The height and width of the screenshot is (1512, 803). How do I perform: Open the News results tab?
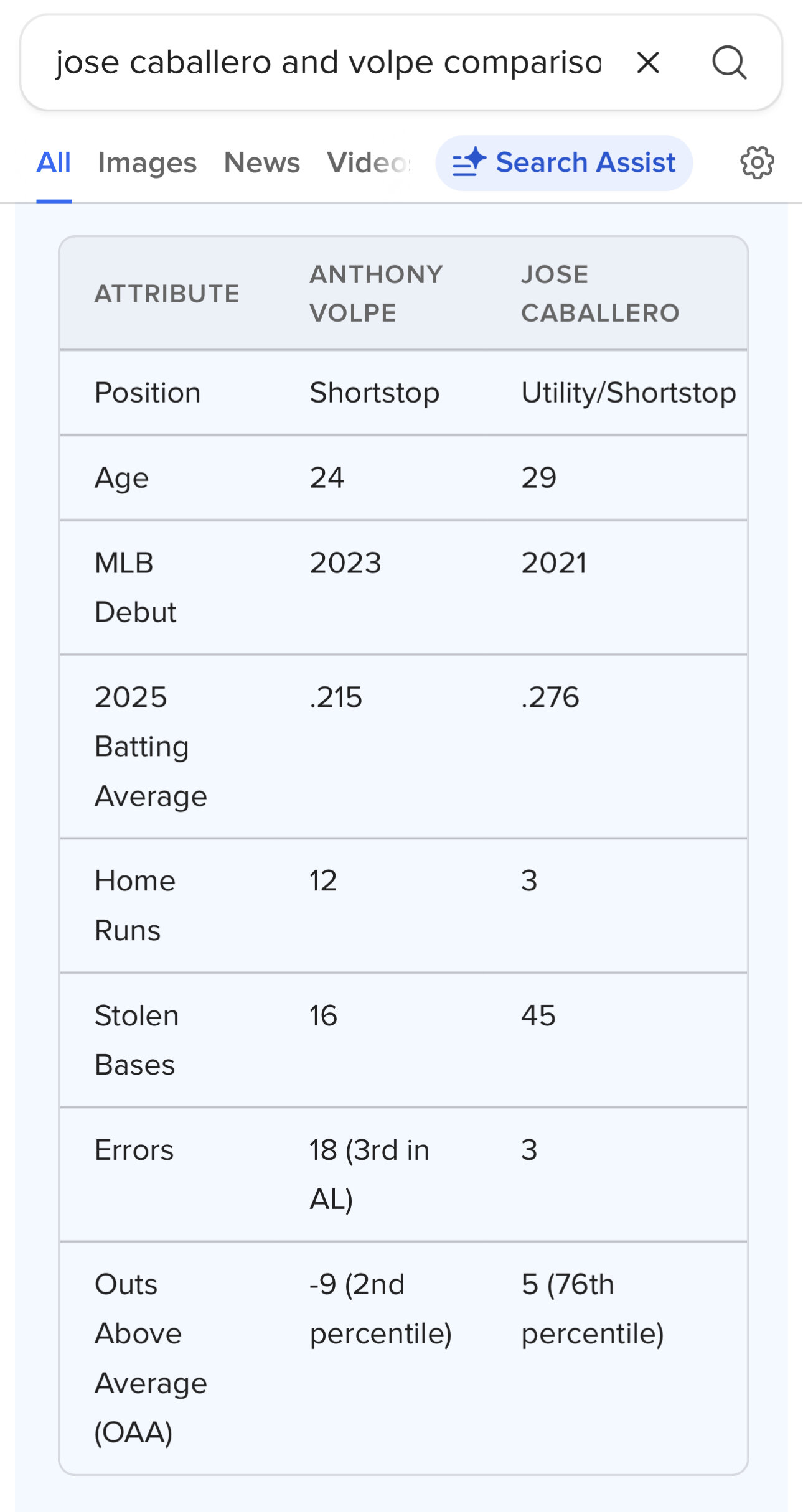click(x=261, y=163)
